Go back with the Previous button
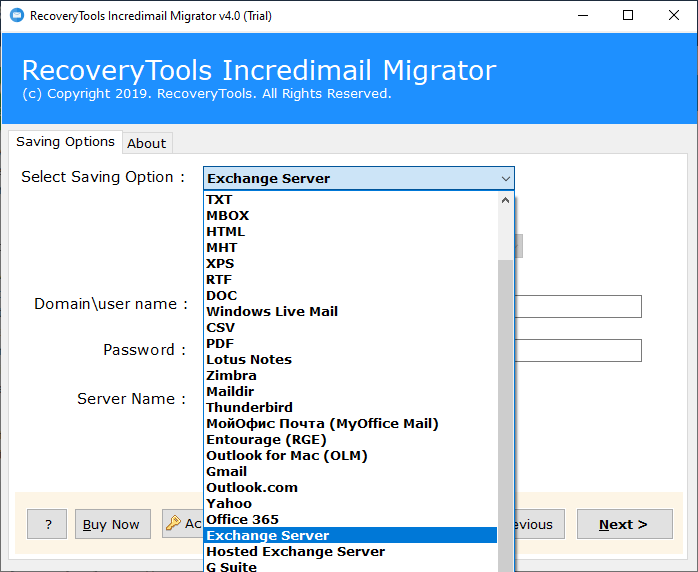This screenshot has height=572, width=698. point(540,524)
